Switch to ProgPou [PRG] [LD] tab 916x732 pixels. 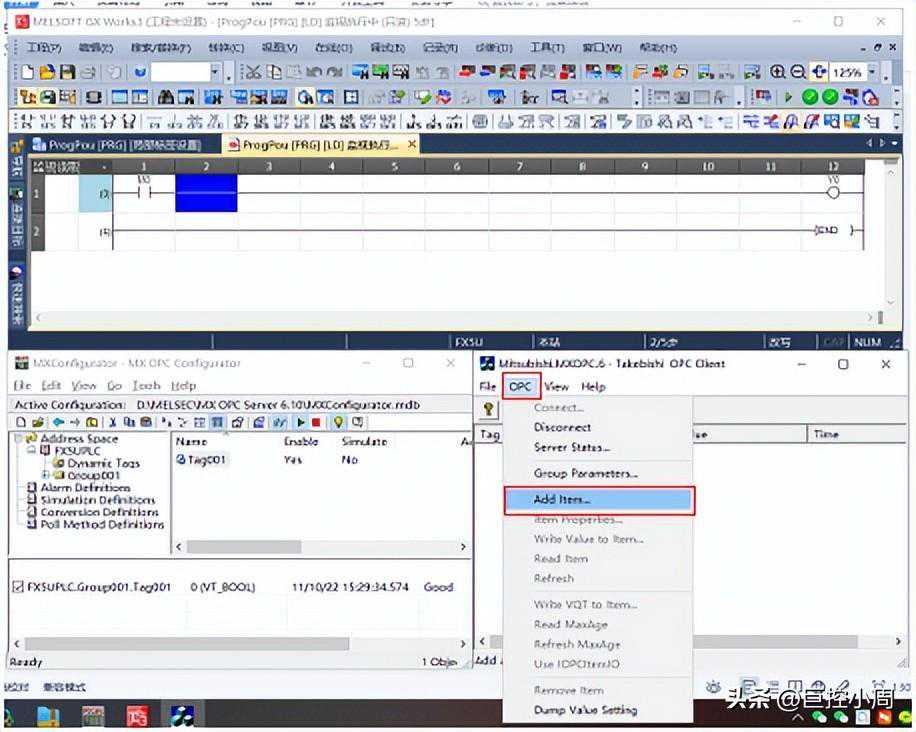coord(318,145)
